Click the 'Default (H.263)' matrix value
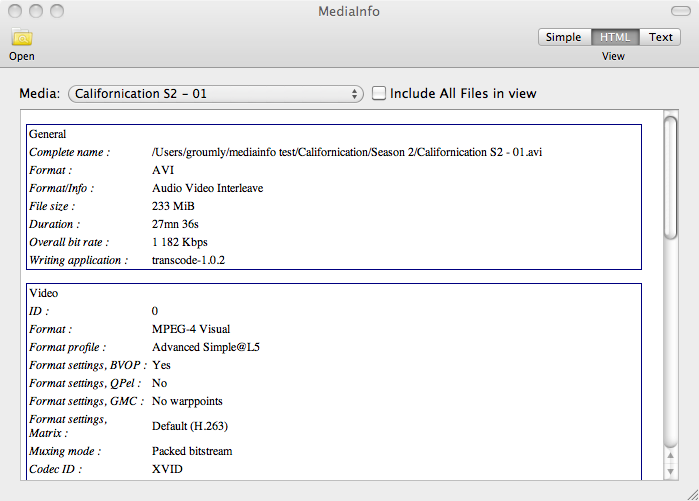699x501 pixels. (190, 426)
